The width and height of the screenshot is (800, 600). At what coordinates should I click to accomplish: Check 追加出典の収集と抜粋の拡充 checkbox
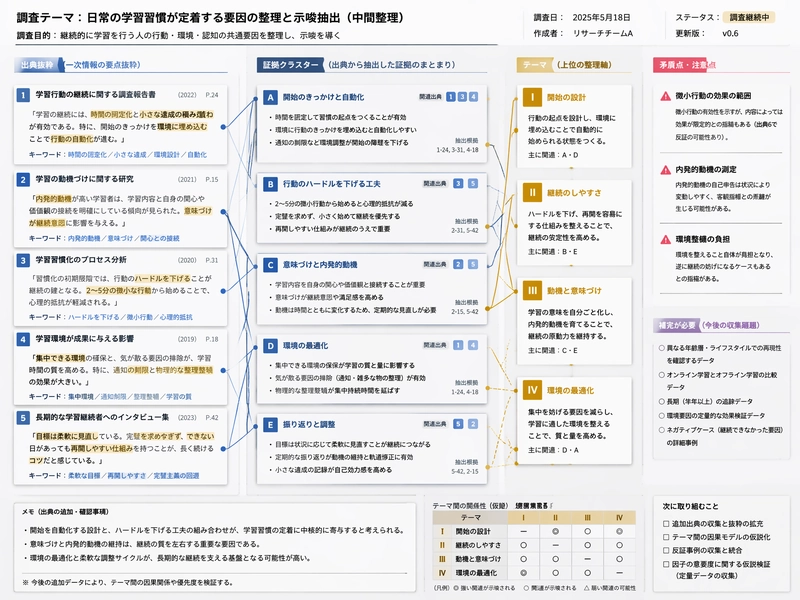tap(666, 523)
